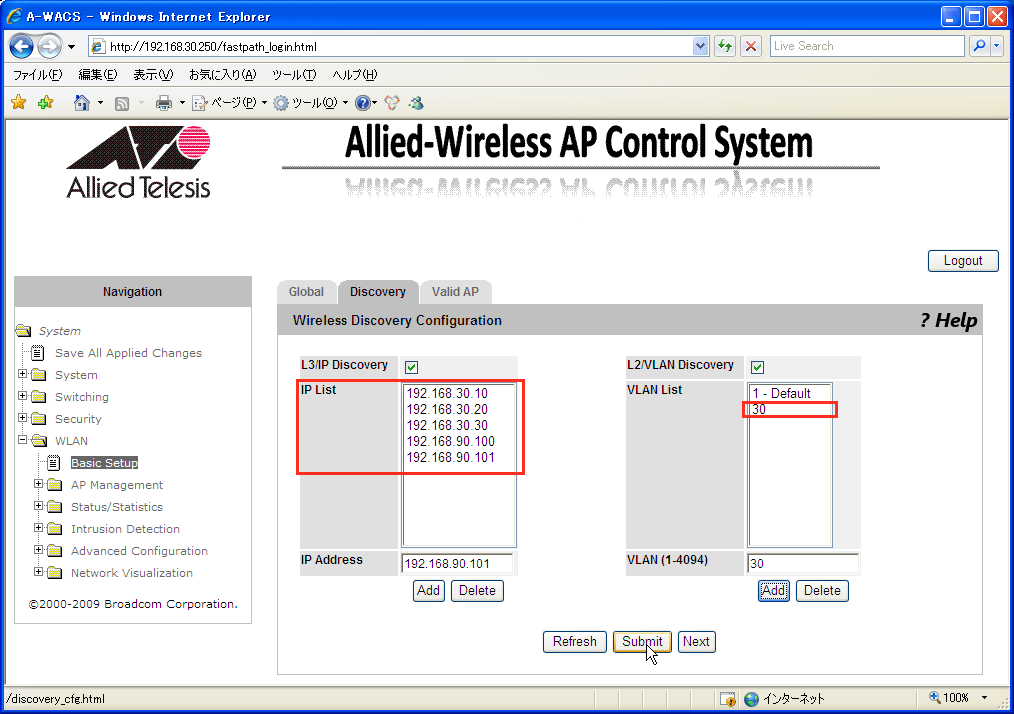
Task: Click the Live Search magnifier icon
Action: 980,46
